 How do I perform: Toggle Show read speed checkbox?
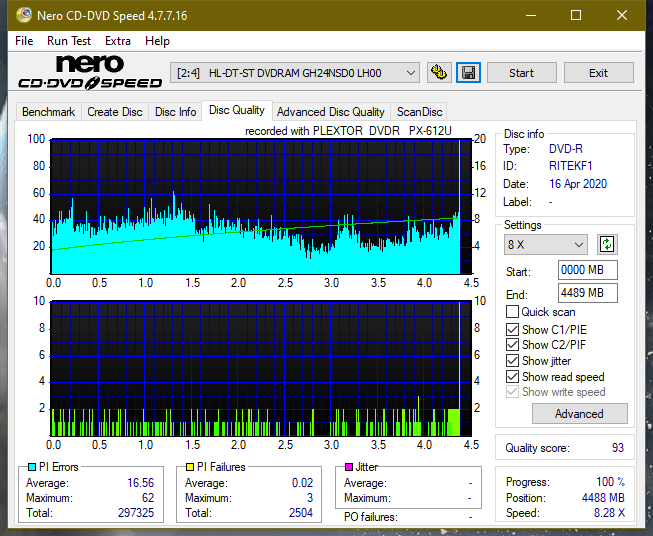[x=512, y=376]
